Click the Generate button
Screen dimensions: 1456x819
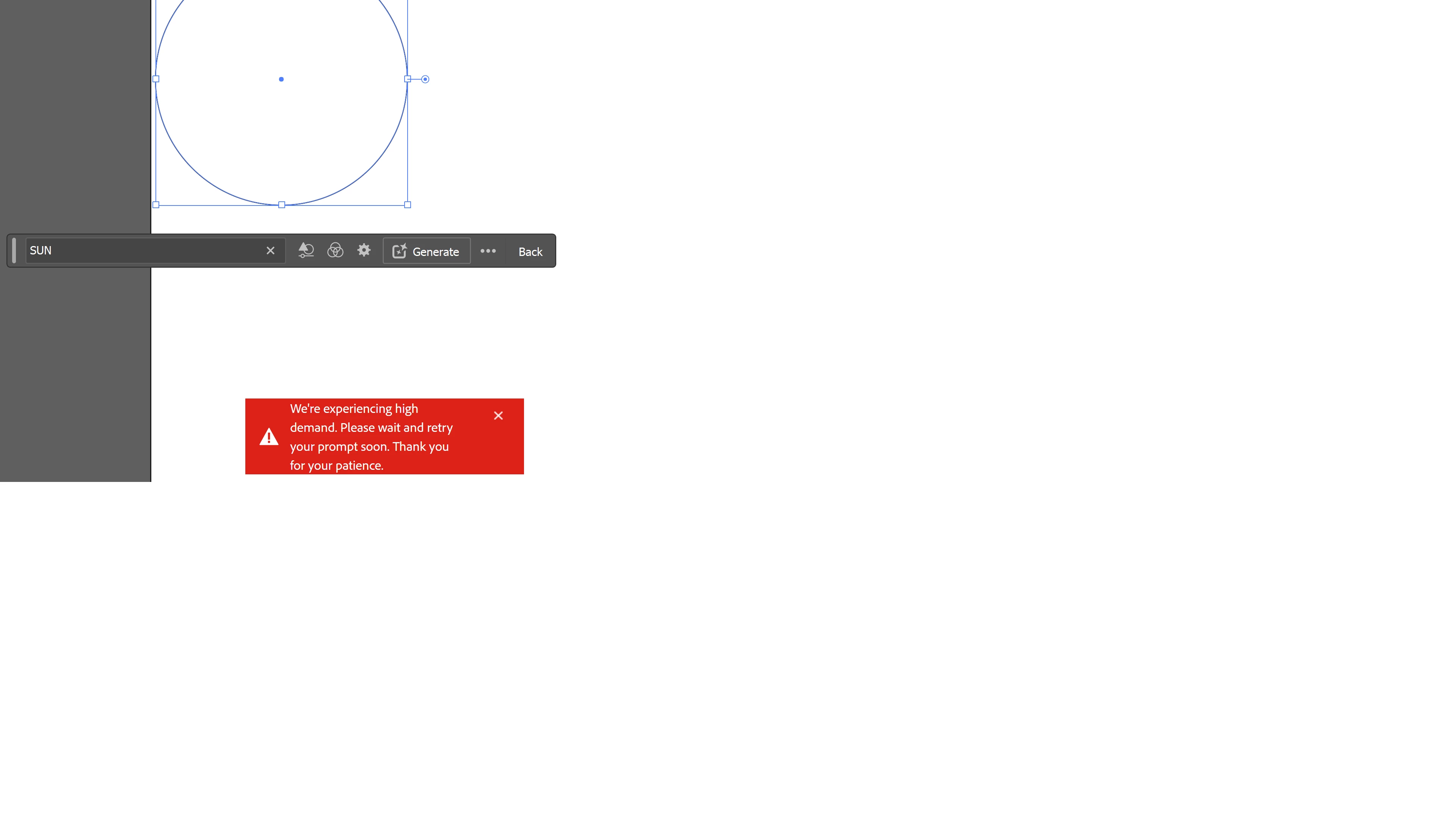[x=426, y=251]
